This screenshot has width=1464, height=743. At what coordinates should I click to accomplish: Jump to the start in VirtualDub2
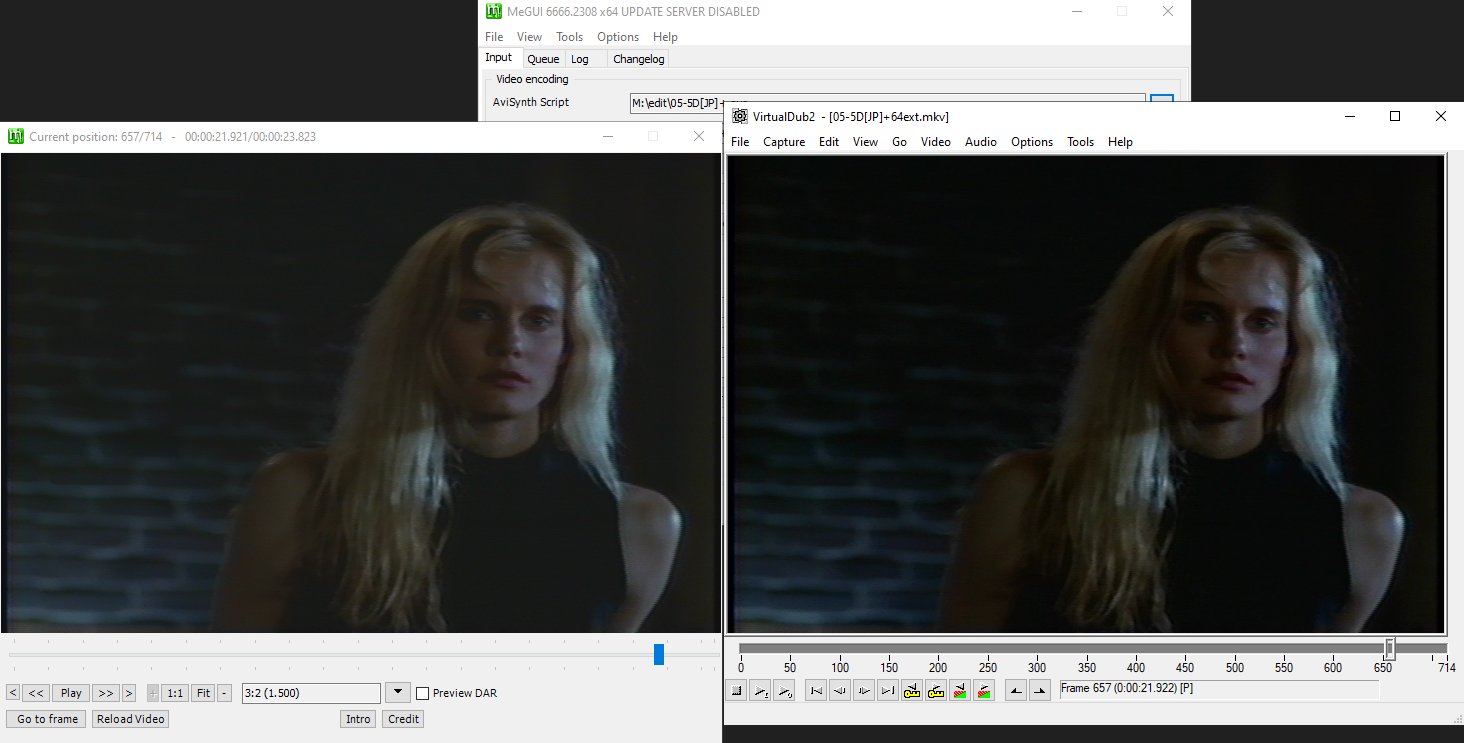pos(816,690)
